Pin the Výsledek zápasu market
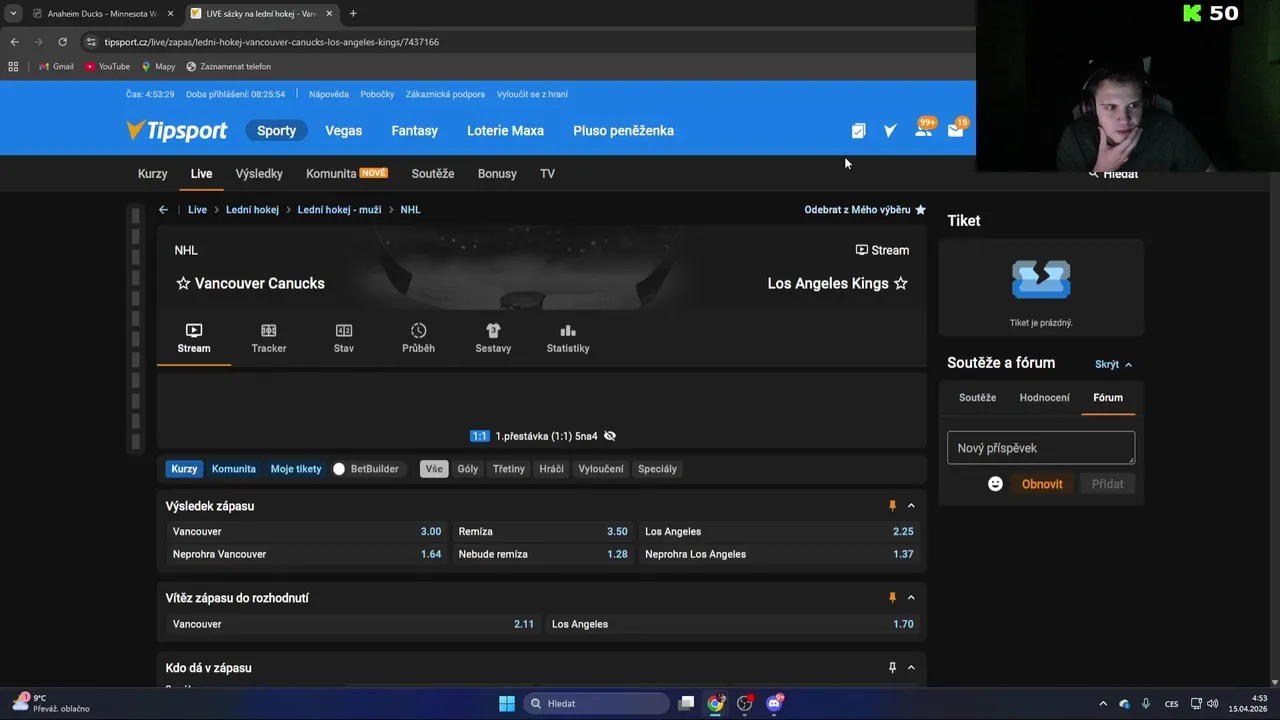 pos(892,506)
